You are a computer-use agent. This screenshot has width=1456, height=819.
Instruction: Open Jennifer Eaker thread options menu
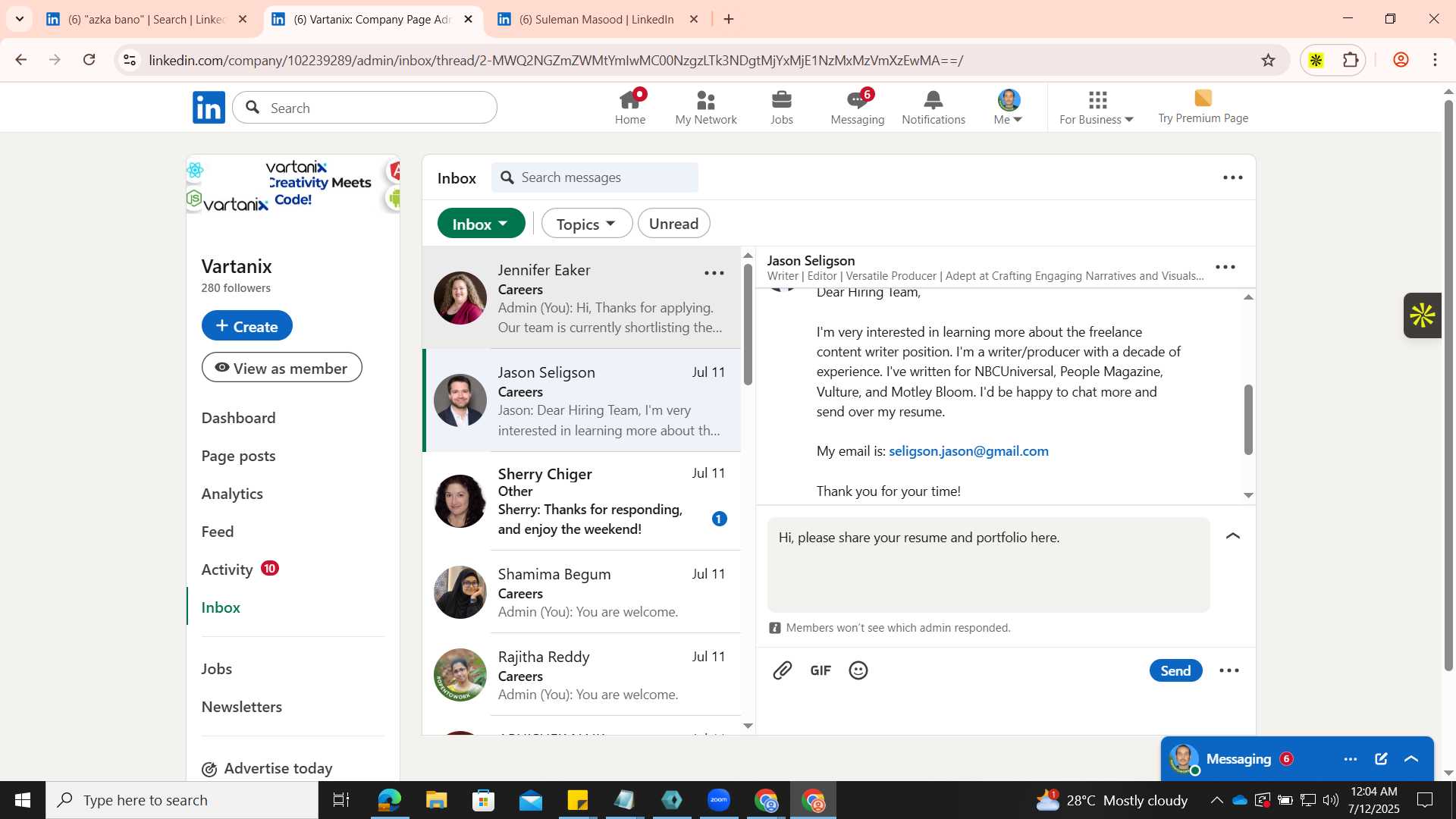click(x=714, y=273)
